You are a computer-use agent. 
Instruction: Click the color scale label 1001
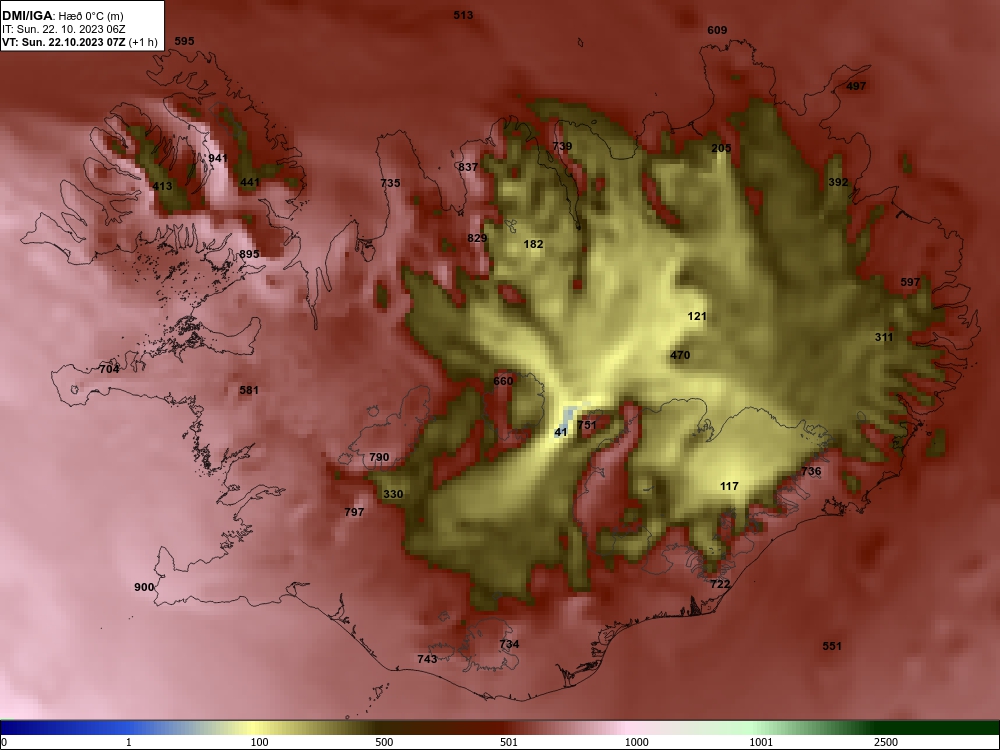761,742
